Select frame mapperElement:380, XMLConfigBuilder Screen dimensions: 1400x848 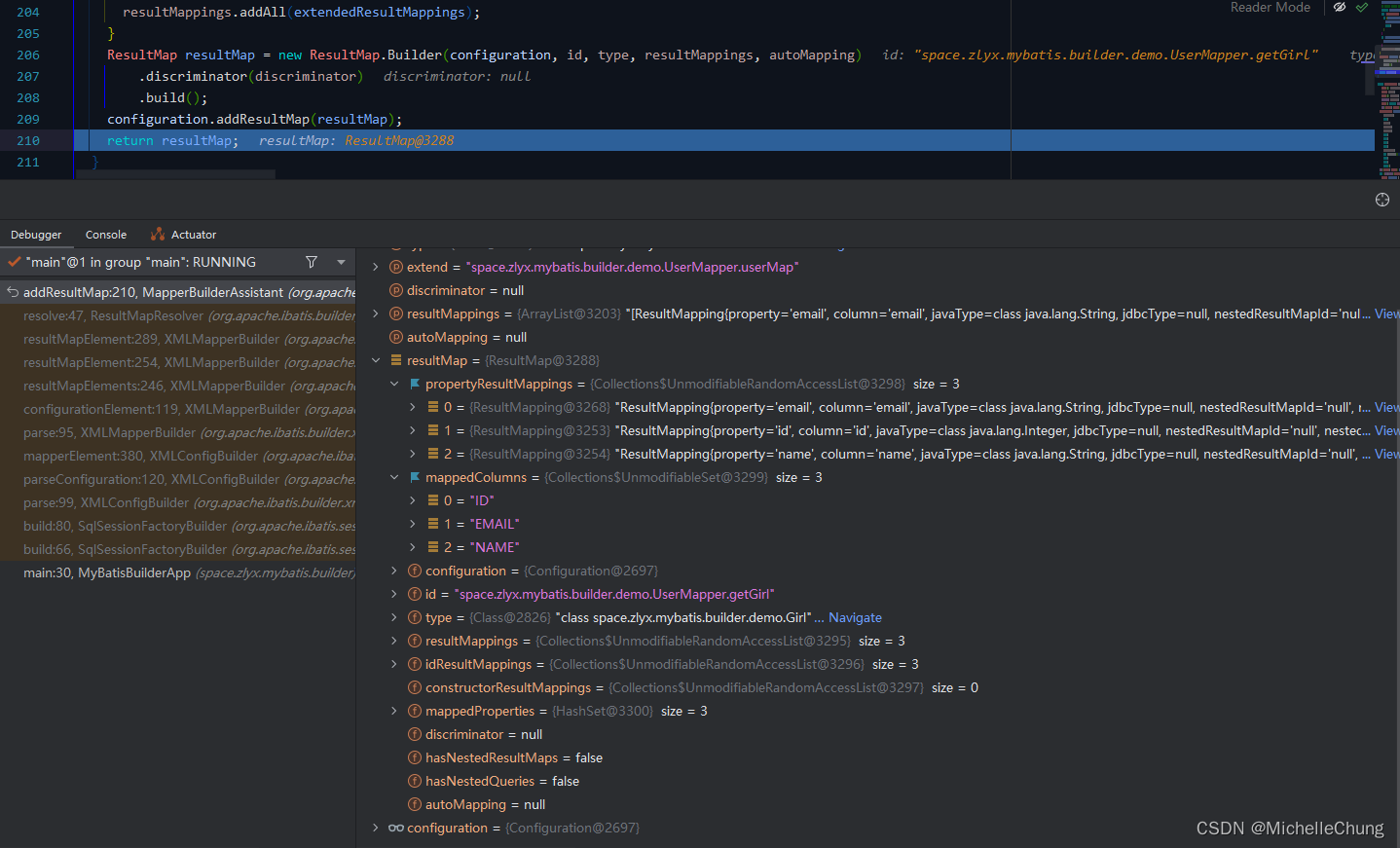click(177, 456)
